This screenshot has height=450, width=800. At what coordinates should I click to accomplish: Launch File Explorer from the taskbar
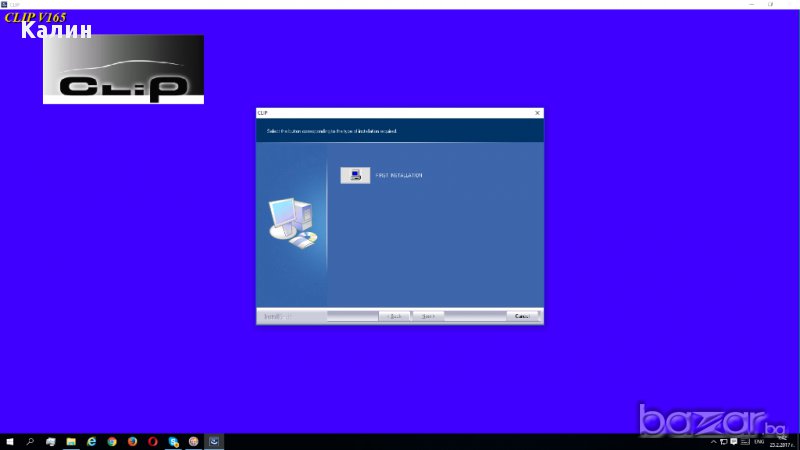tap(71, 441)
